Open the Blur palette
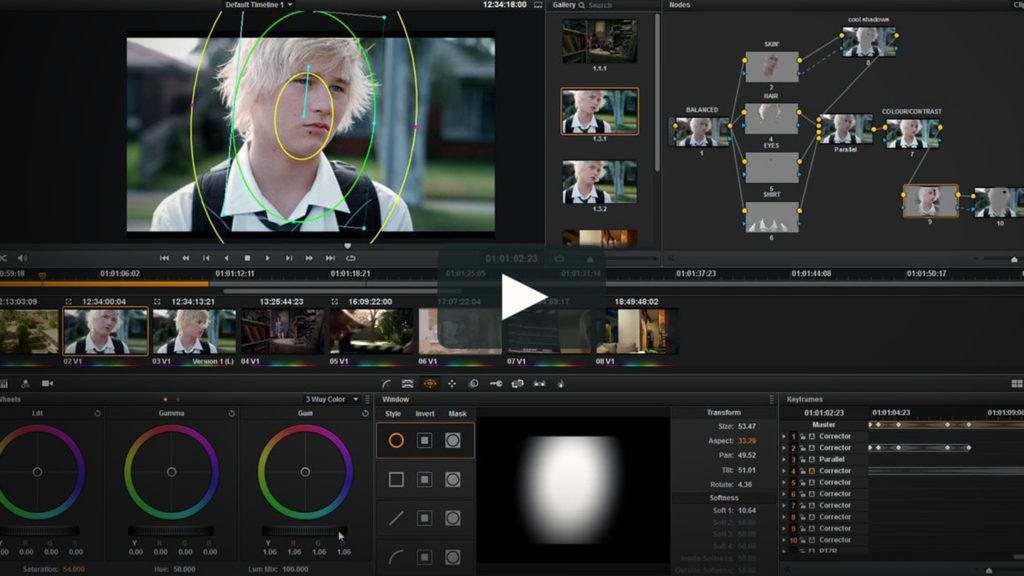 (474, 384)
